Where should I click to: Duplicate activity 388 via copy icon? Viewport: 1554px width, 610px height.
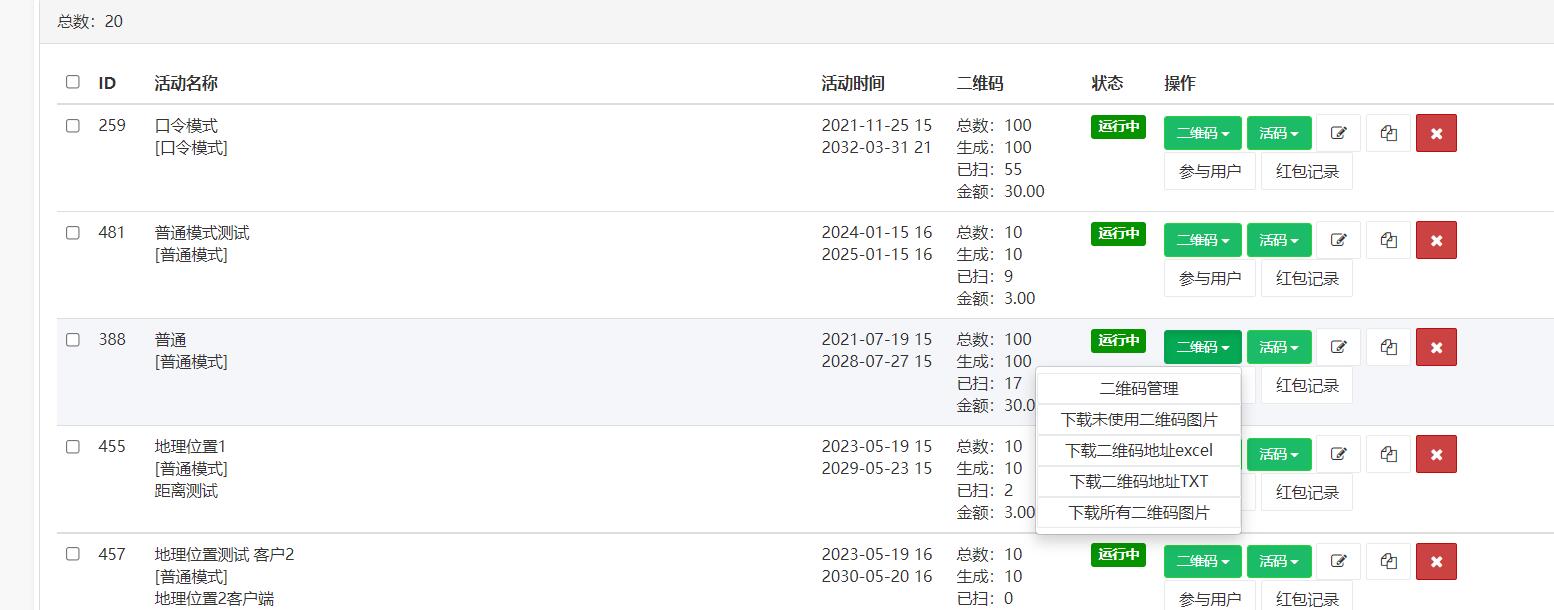point(1388,347)
